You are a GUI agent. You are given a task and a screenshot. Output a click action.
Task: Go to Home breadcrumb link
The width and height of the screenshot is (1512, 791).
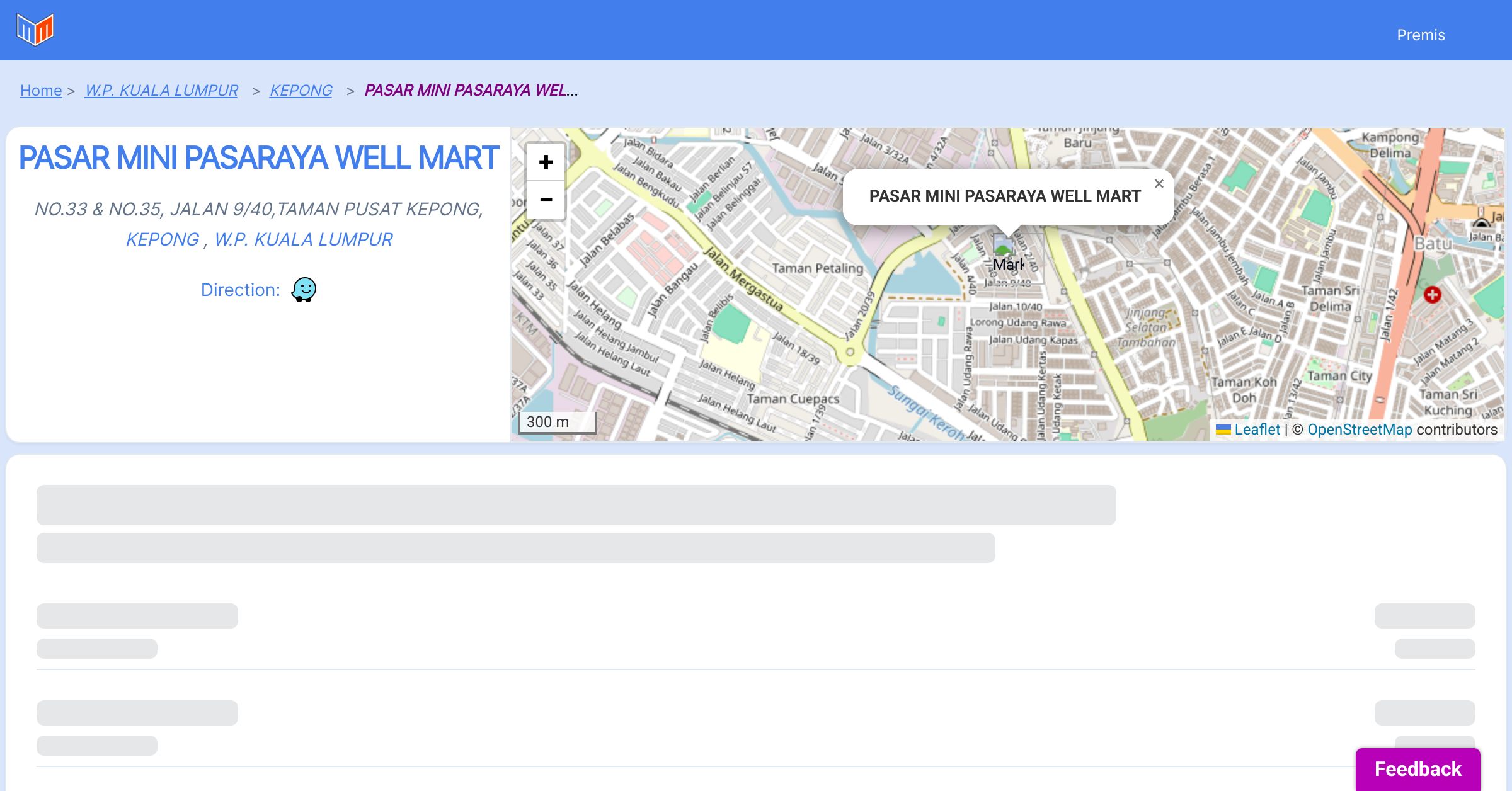tap(41, 91)
